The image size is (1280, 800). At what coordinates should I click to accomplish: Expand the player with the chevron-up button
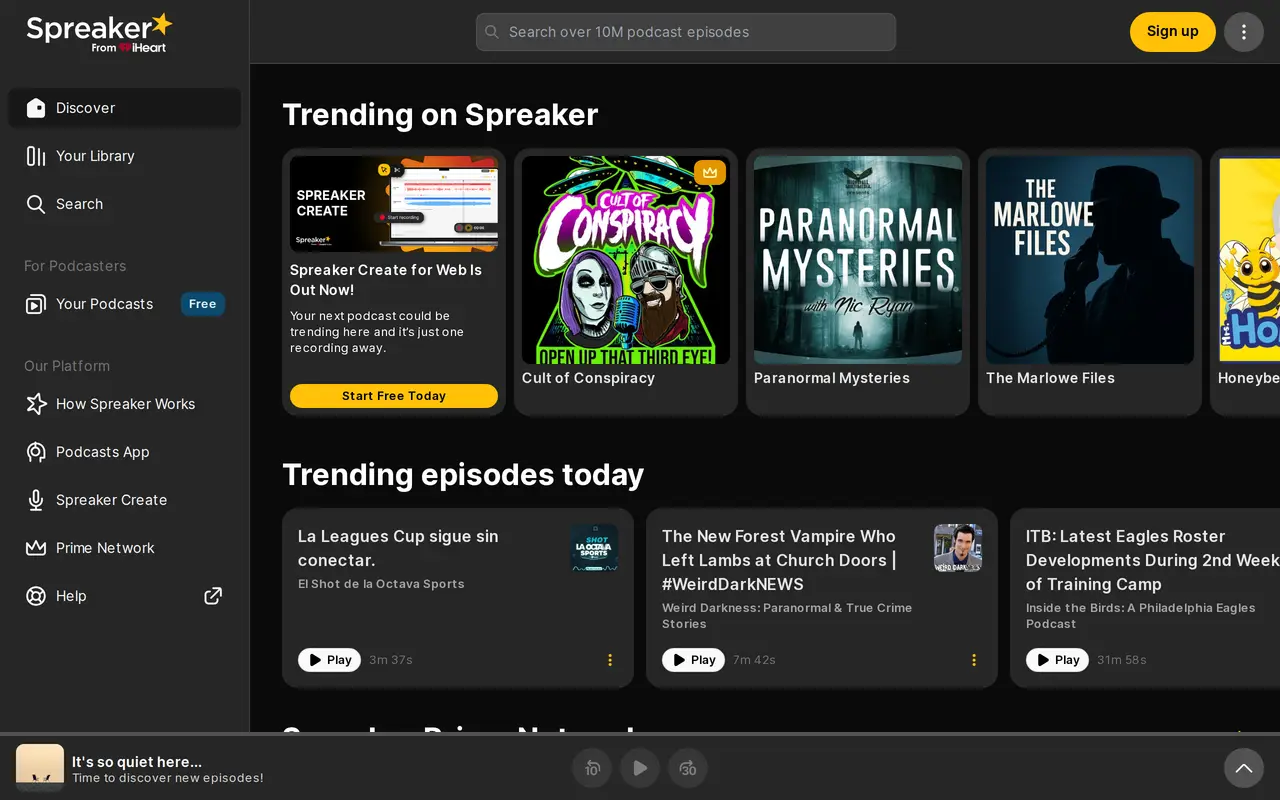pyautogui.click(x=1244, y=768)
